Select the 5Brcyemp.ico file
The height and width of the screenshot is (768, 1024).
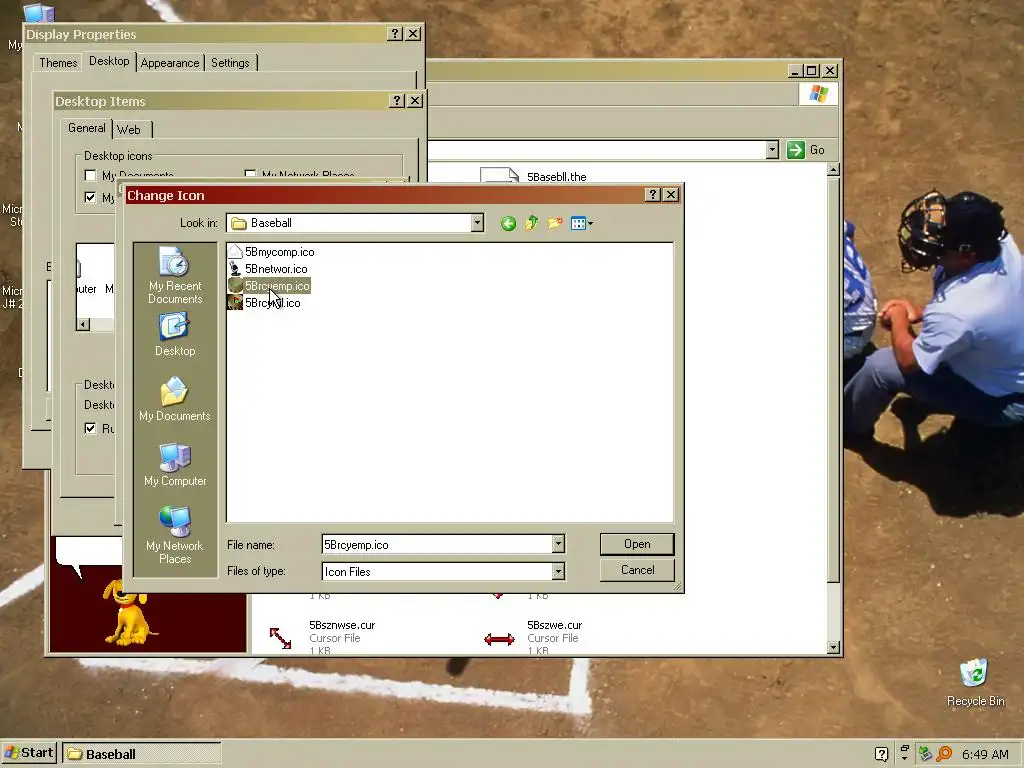269,286
